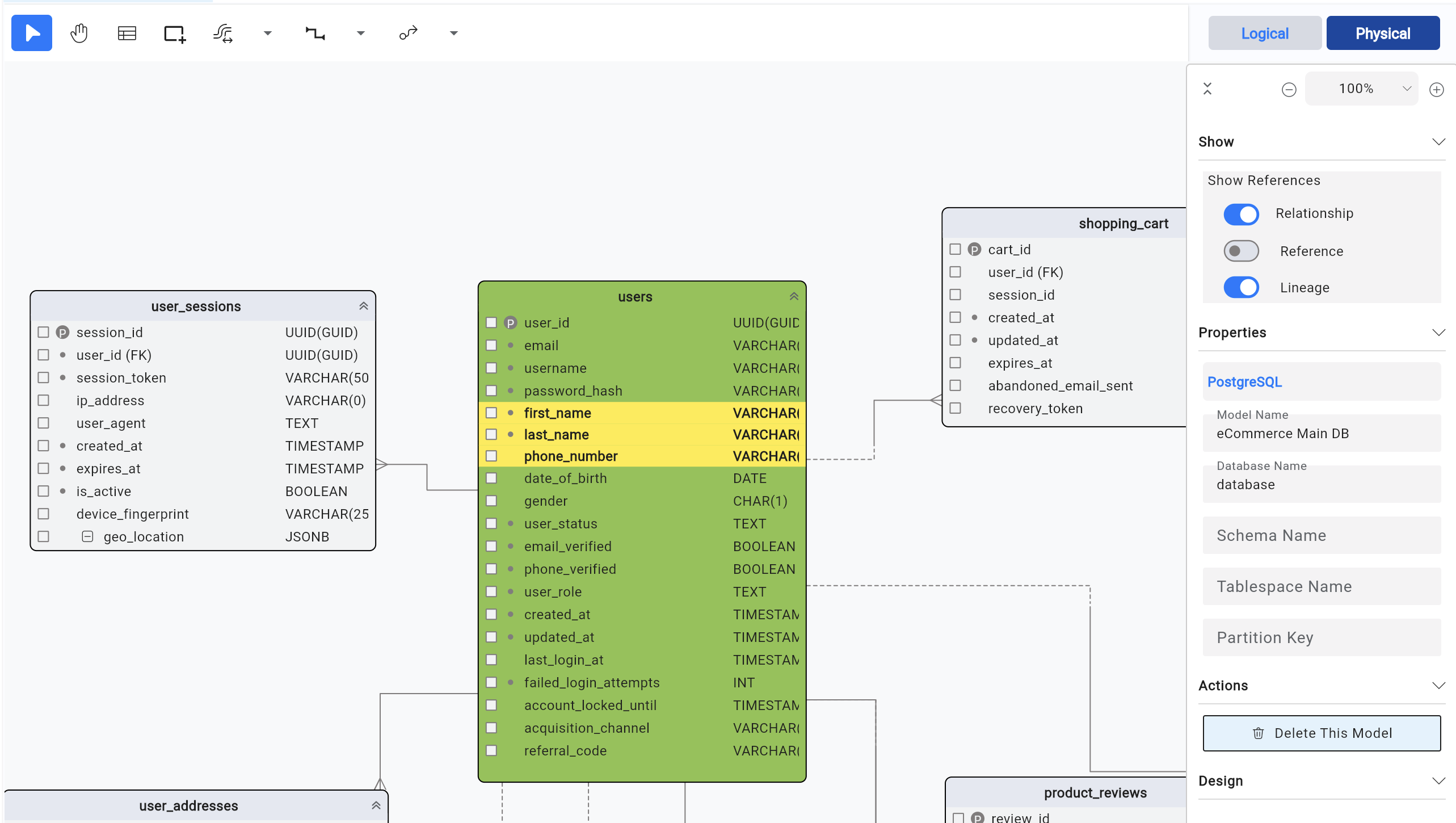The image size is (1456, 823).
Task: Click the zoom in plus icon
Action: tap(1437, 89)
